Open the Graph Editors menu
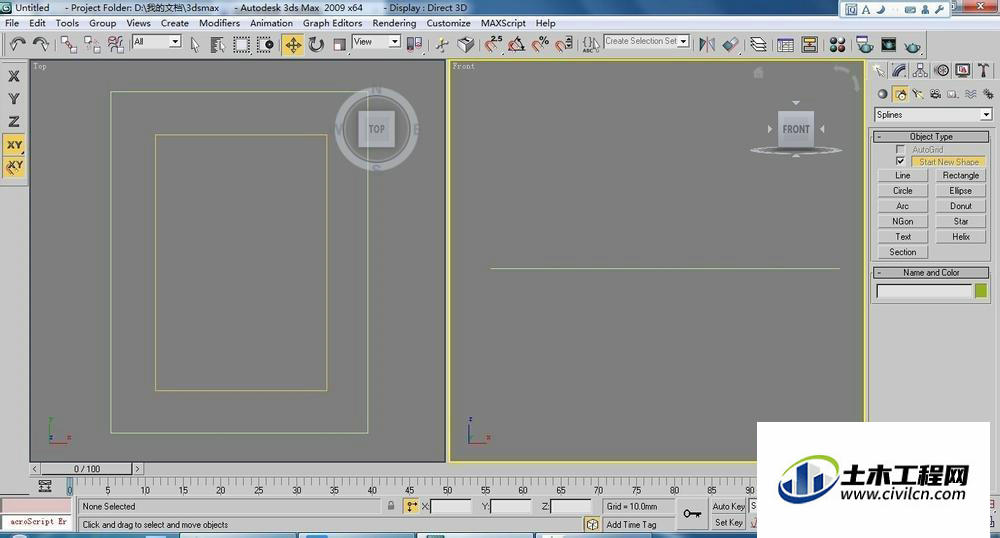1000x538 pixels. point(332,23)
